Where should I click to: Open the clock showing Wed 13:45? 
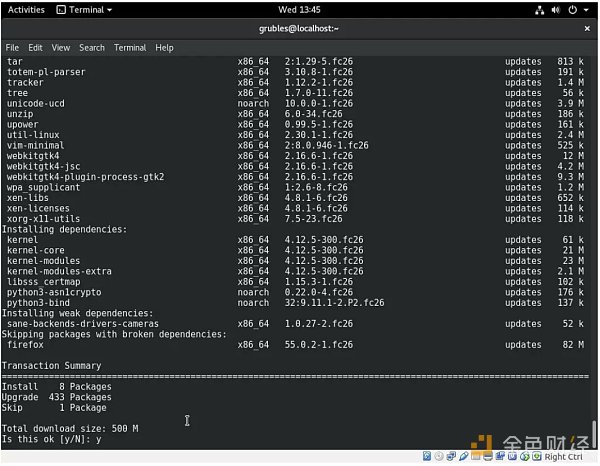click(299, 9)
